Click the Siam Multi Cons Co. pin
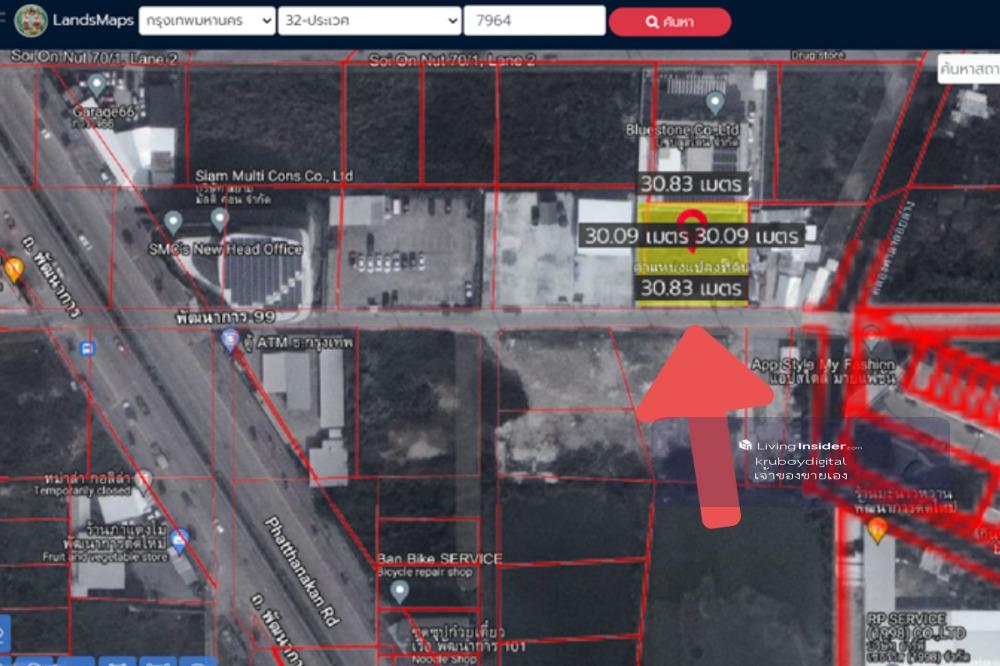This screenshot has height=666, width=1000. coord(220,217)
